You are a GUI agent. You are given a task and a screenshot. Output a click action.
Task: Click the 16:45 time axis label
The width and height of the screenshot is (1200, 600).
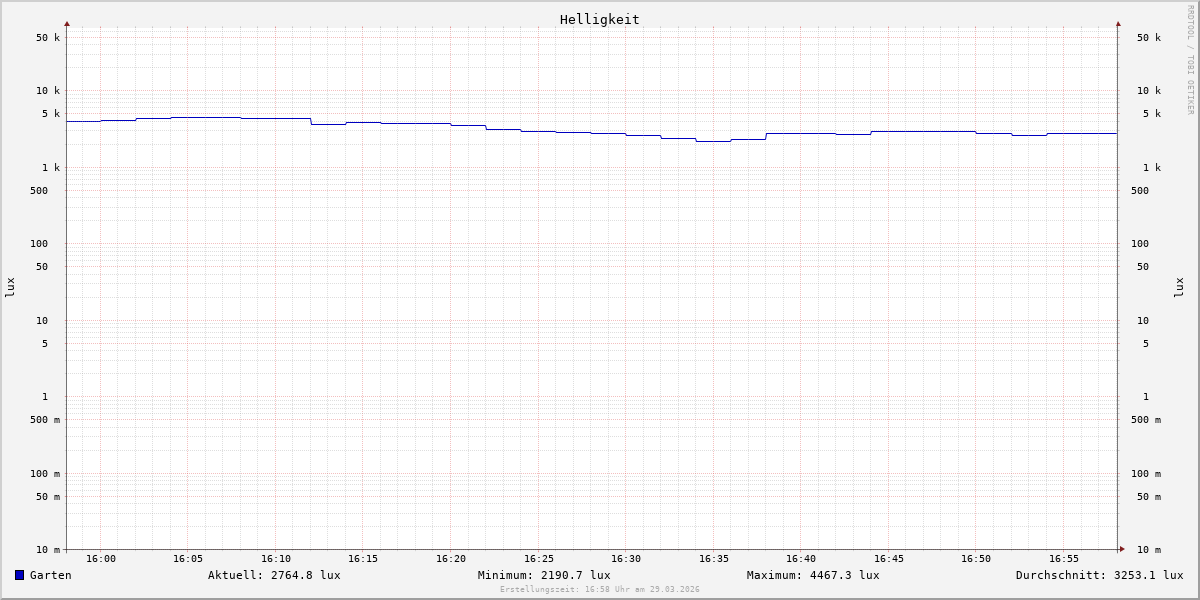coord(889,559)
